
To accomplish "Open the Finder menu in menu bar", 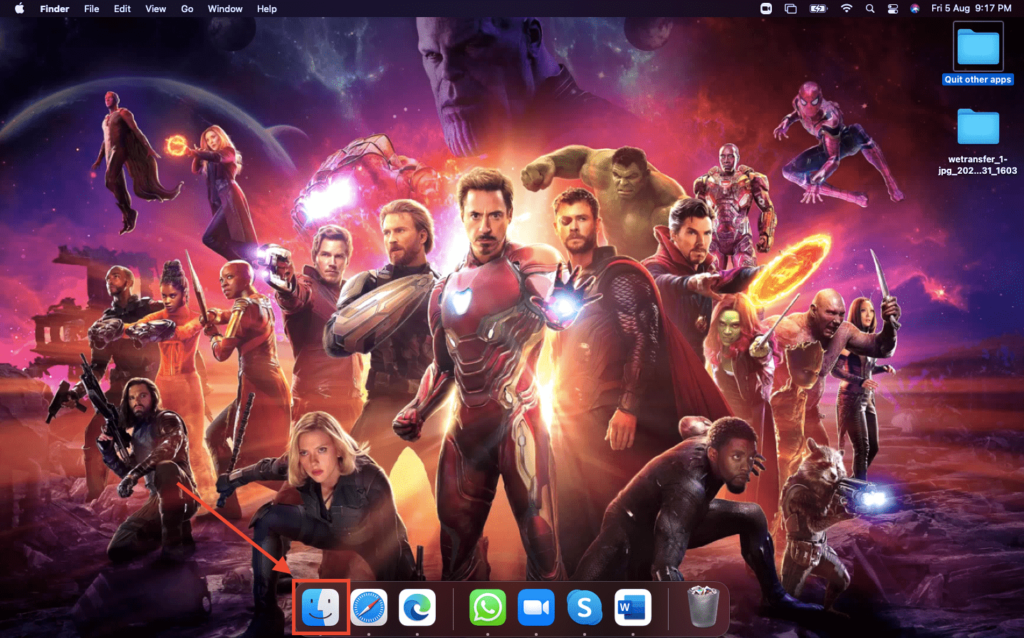I will point(54,8).
